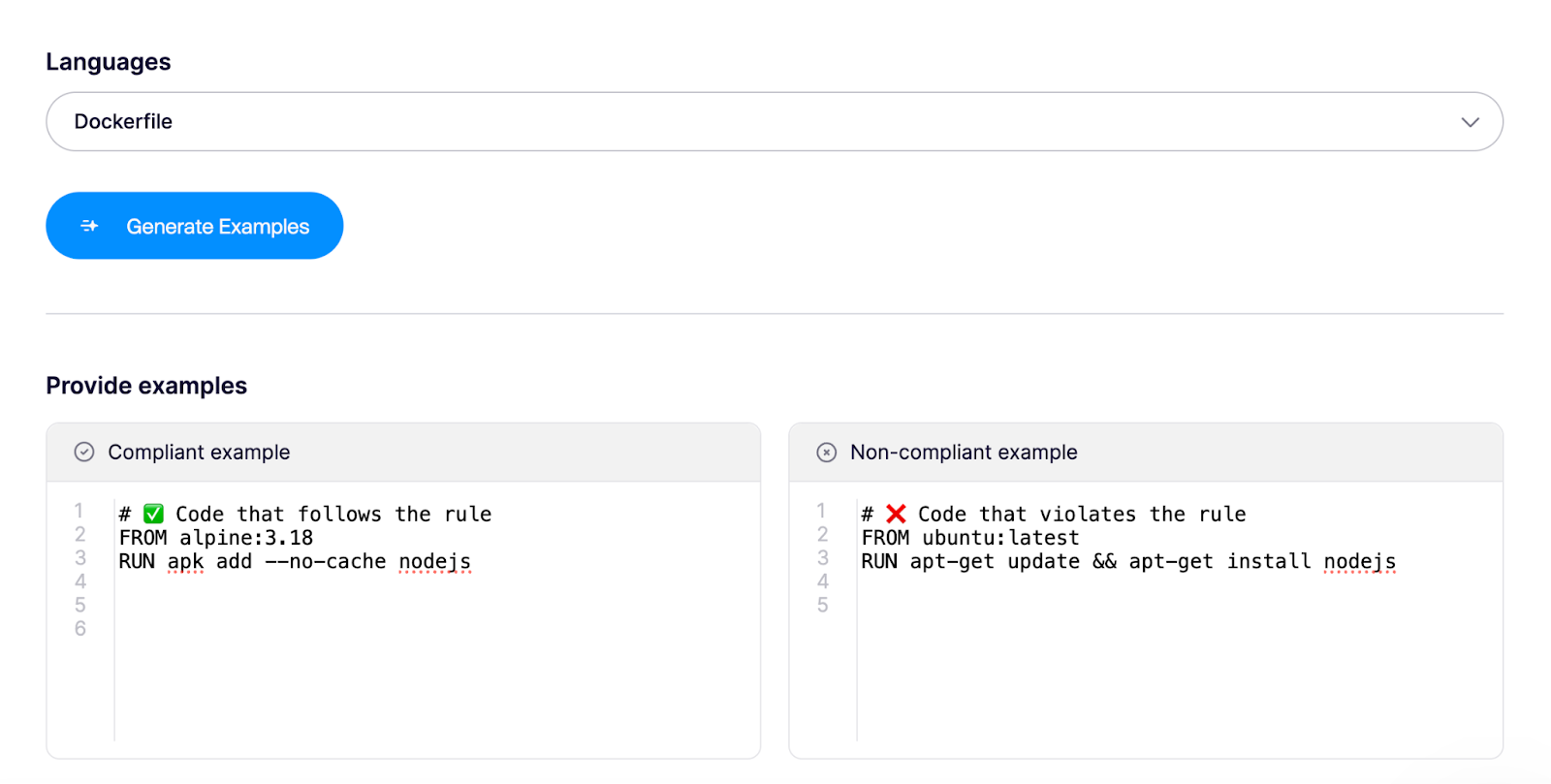
Task: Click line number 5 in non-compliant editor
Action: click(x=823, y=605)
